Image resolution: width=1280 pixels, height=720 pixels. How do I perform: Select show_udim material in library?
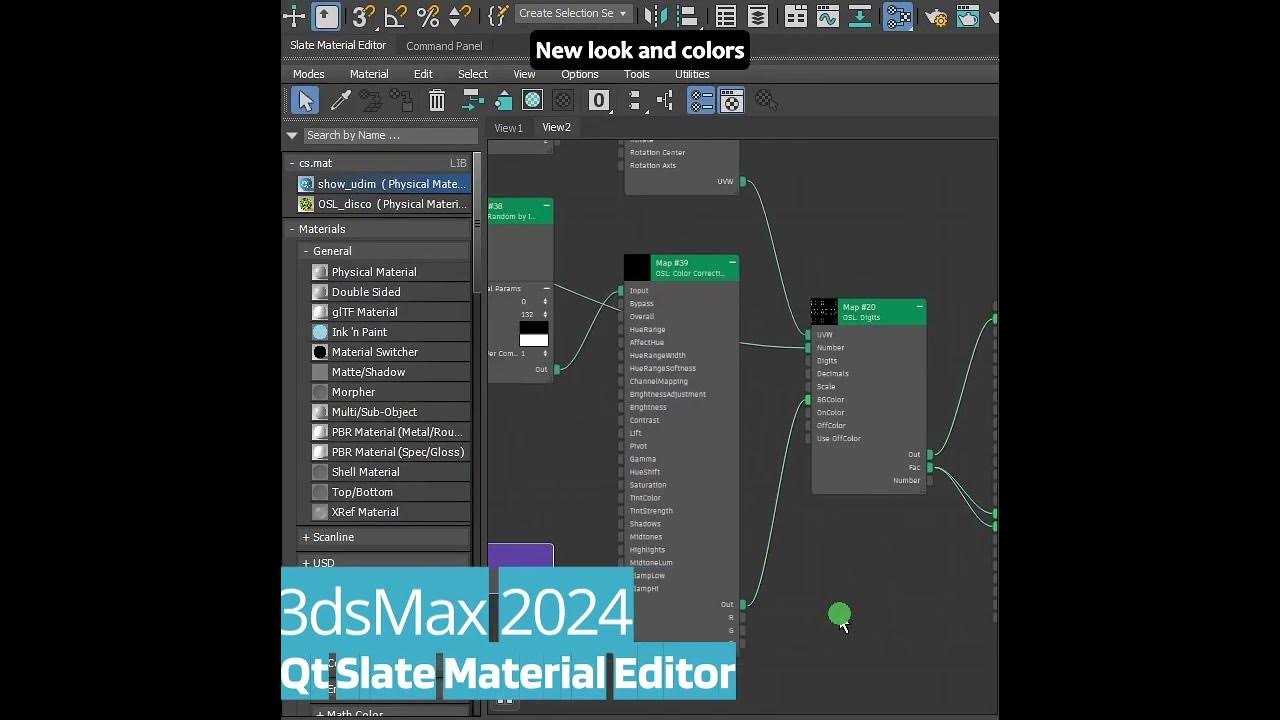[382, 184]
